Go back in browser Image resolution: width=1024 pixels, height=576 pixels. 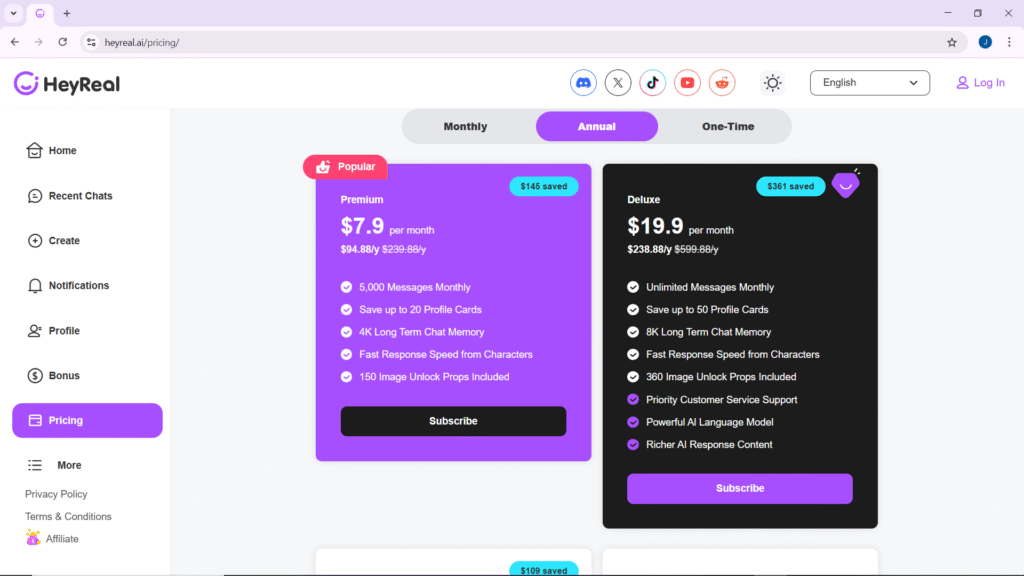click(x=15, y=42)
